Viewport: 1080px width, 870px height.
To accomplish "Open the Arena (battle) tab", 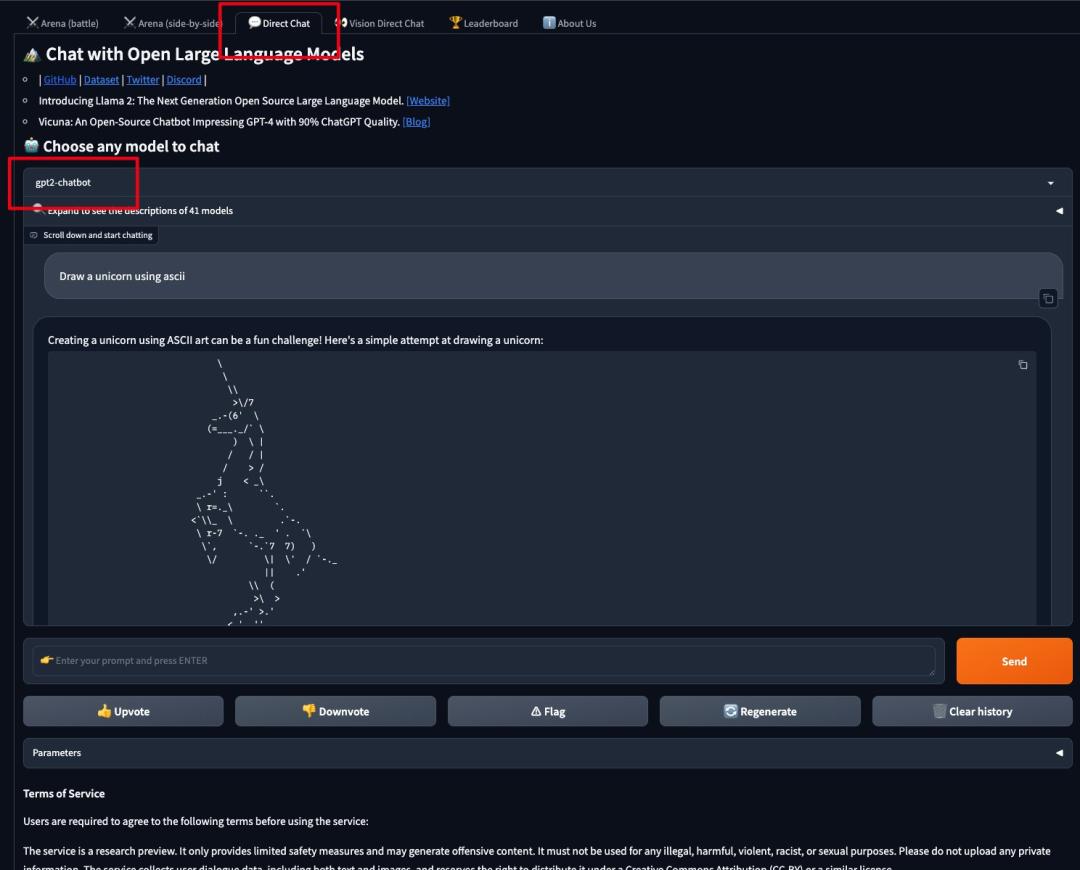I will 63,23.
